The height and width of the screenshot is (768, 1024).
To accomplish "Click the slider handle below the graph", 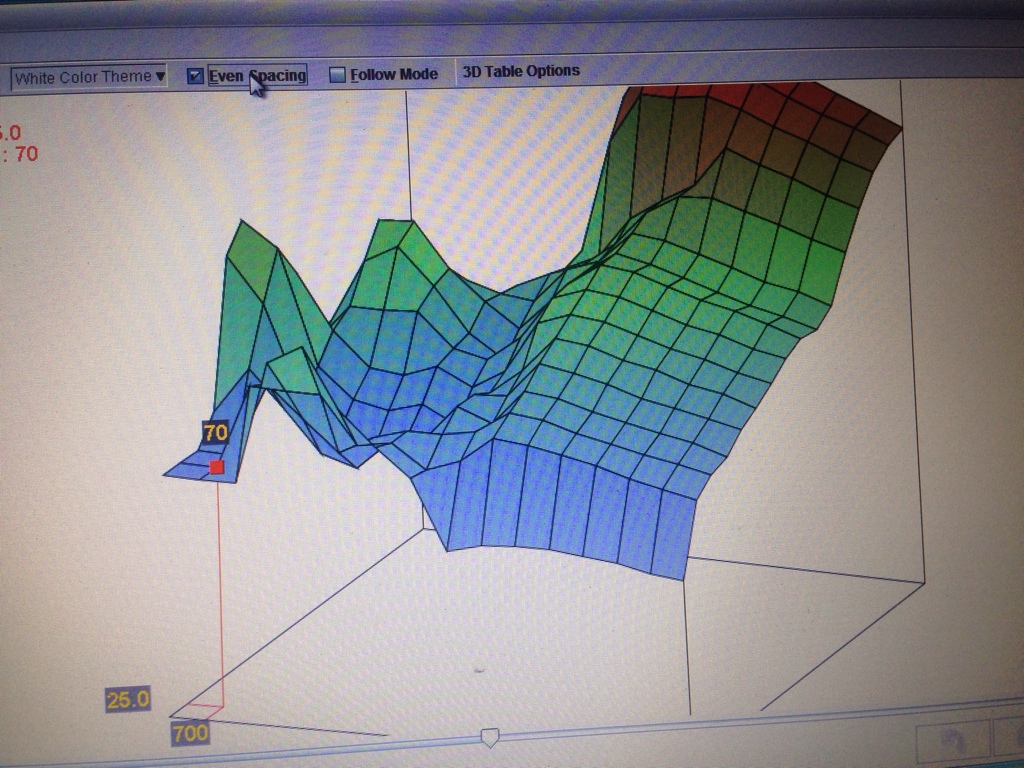I will click(490, 738).
